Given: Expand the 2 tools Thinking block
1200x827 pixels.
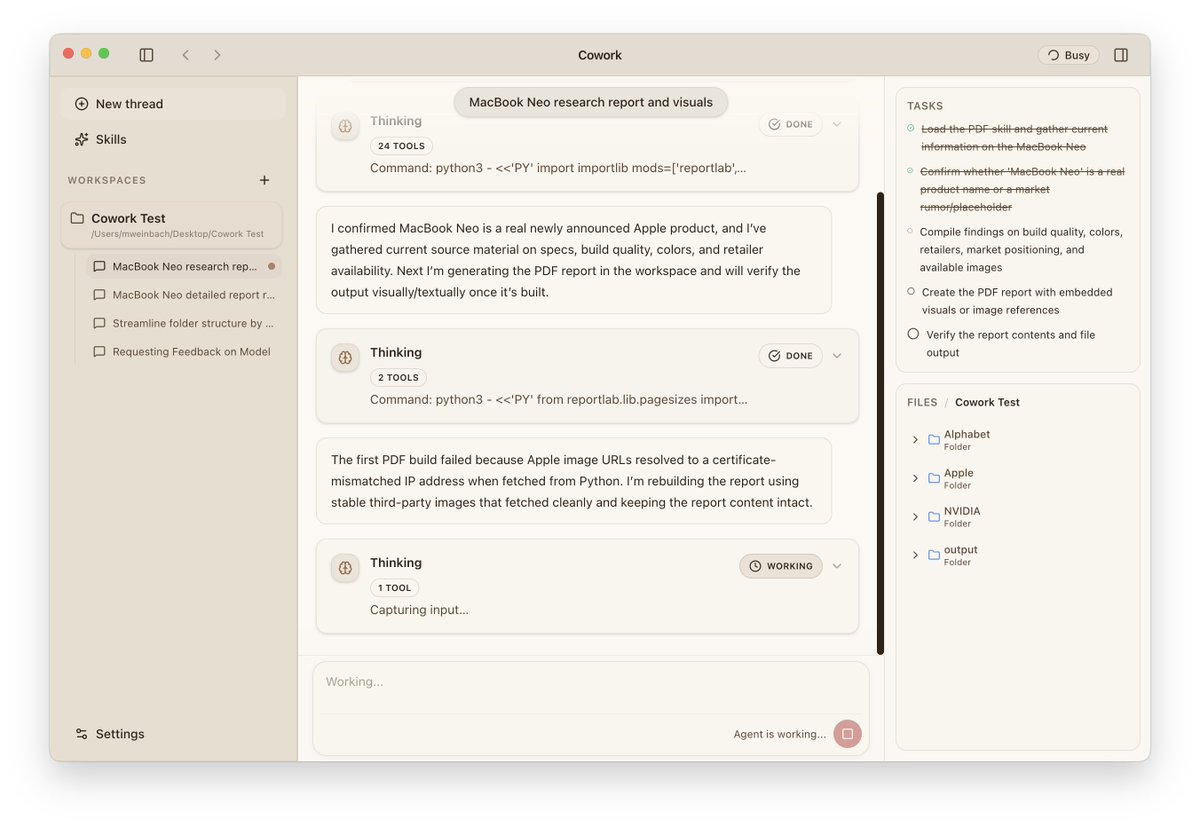Looking at the screenshot, I should [x=837, y=356].
